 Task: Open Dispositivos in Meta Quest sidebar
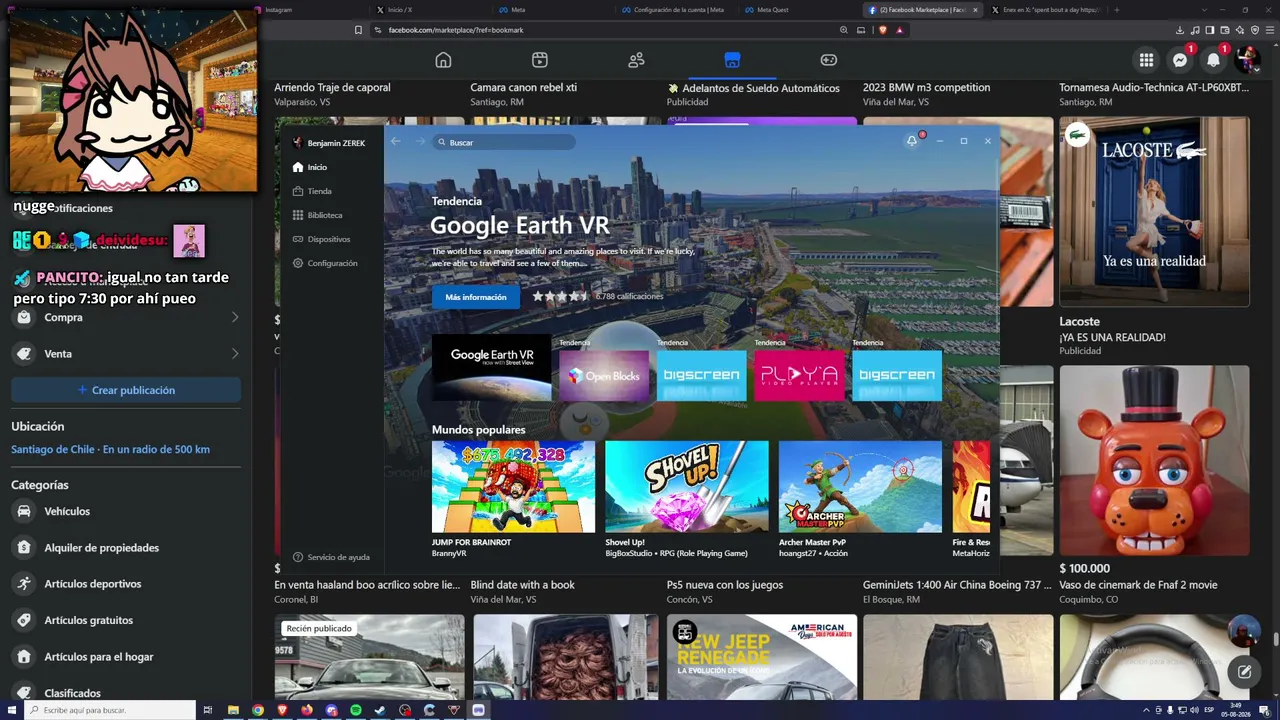click(x=321, y=239)
